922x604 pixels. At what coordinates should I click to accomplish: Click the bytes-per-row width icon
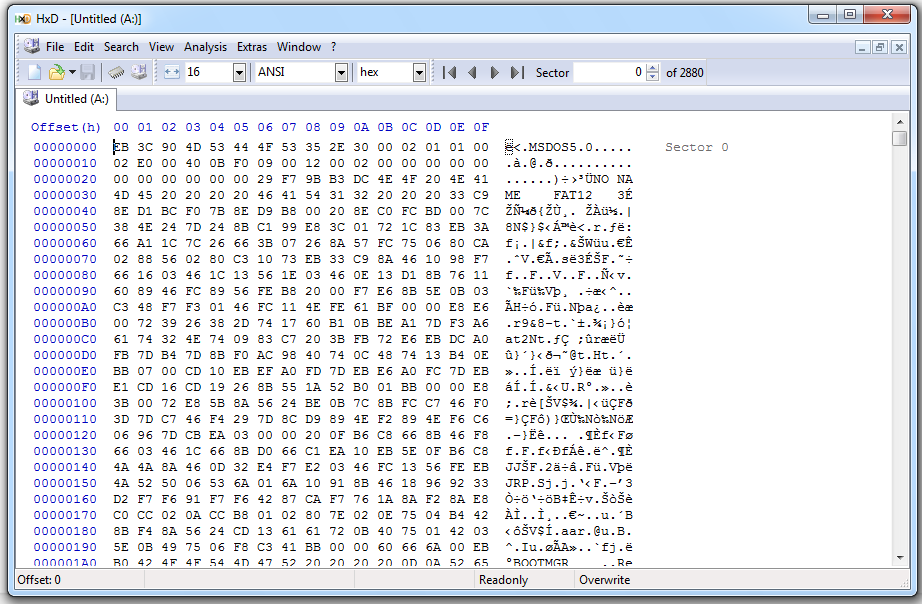tap(172, 72)
